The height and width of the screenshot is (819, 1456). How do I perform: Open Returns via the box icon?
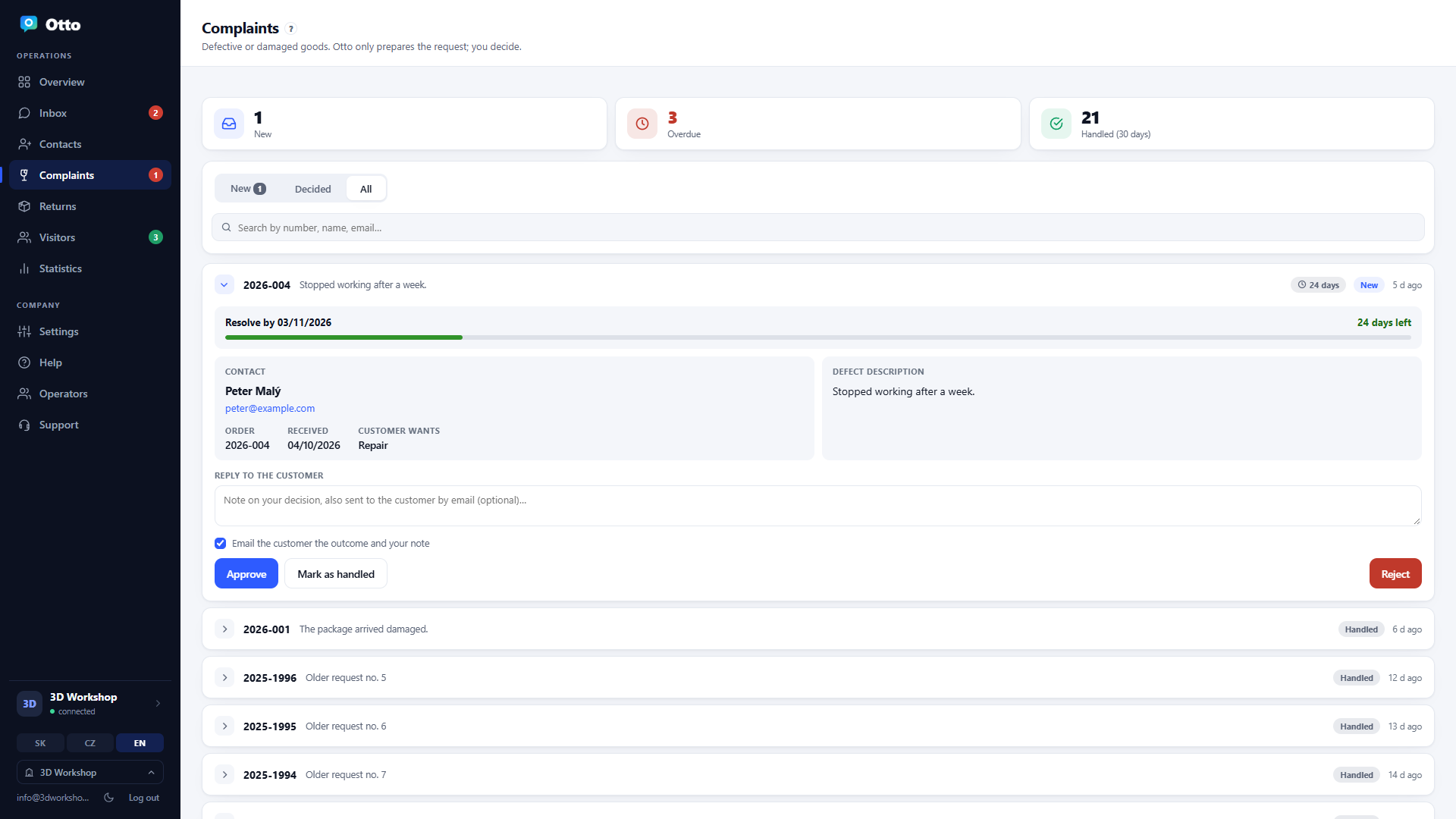point(24,206)
